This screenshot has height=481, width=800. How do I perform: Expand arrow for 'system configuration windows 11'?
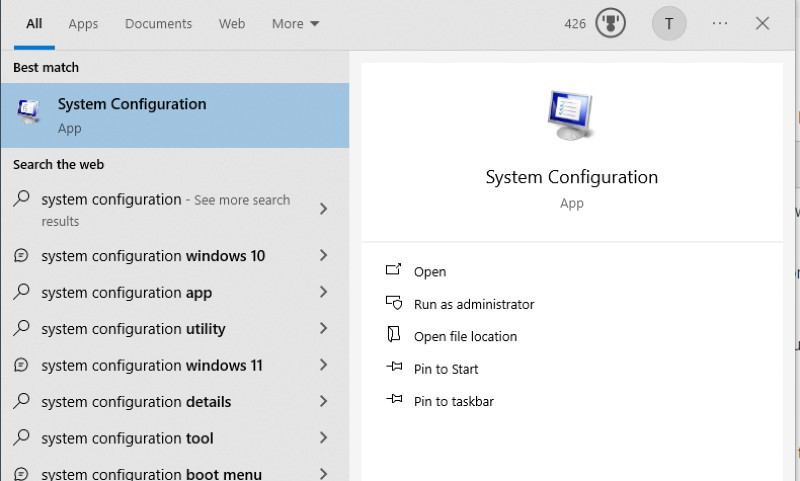323,365
